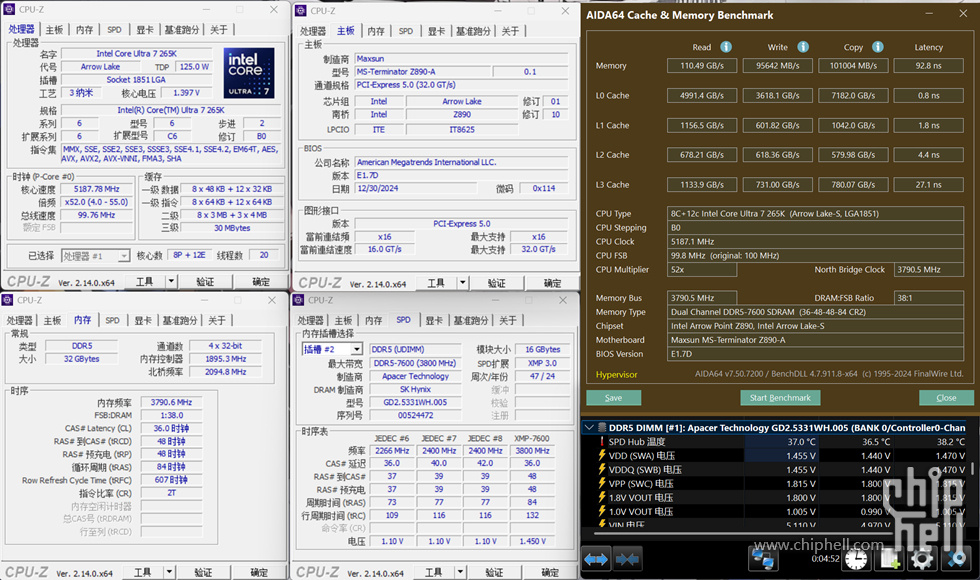Click title bar icon of CPU-Z memory window
980x580 pixels.
tap(8, 300)
